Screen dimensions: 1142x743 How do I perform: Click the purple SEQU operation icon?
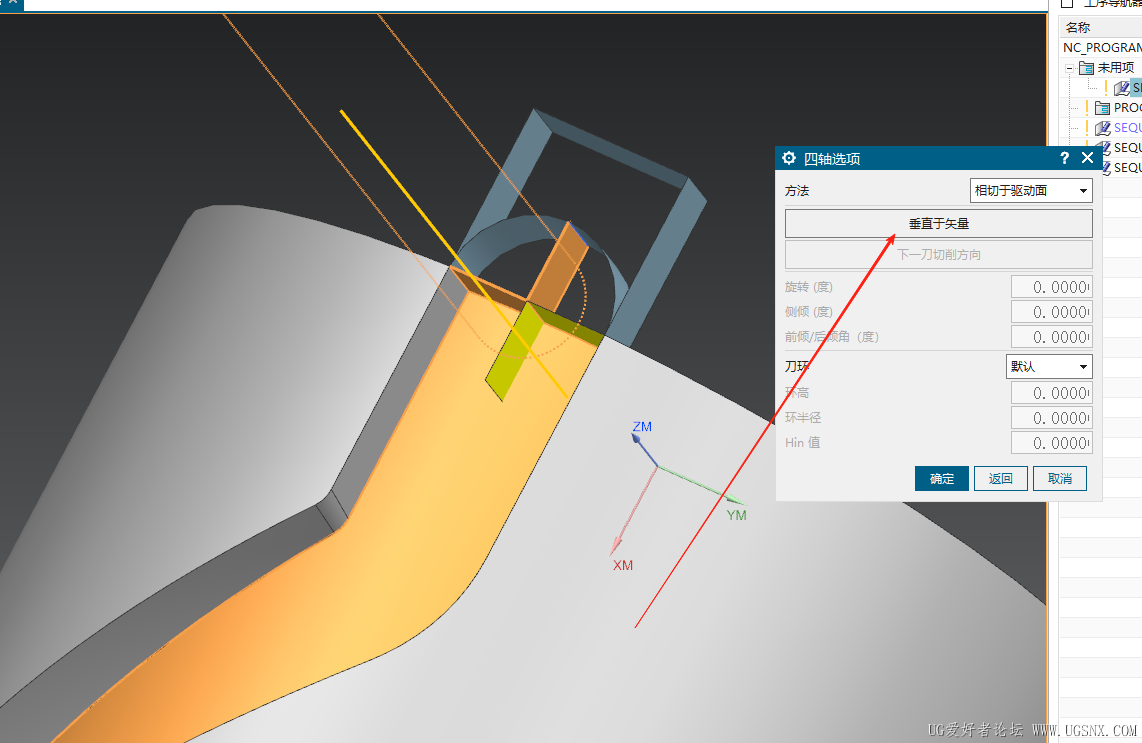point(1103,128)
